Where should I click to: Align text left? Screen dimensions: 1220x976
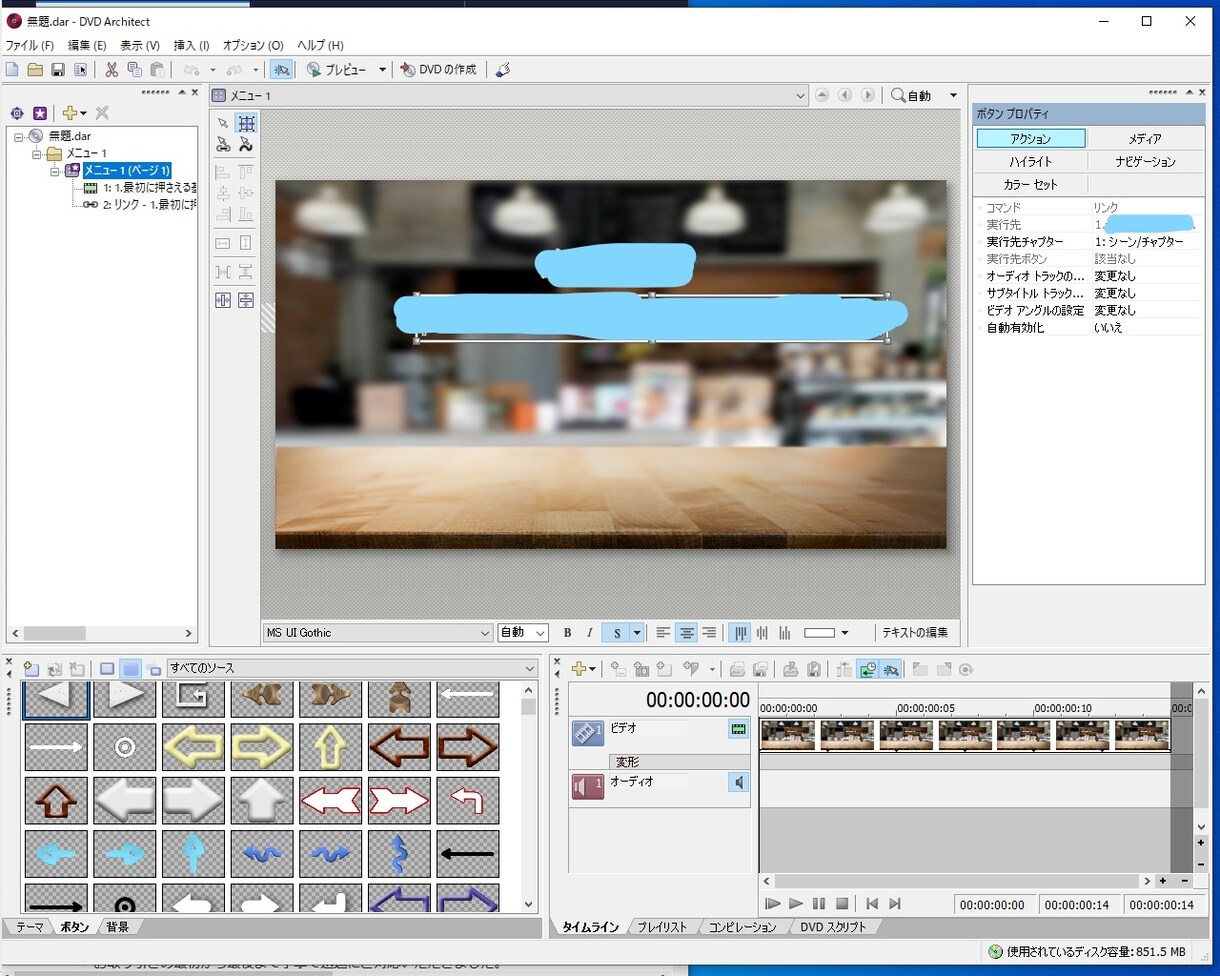click(663, 633)
